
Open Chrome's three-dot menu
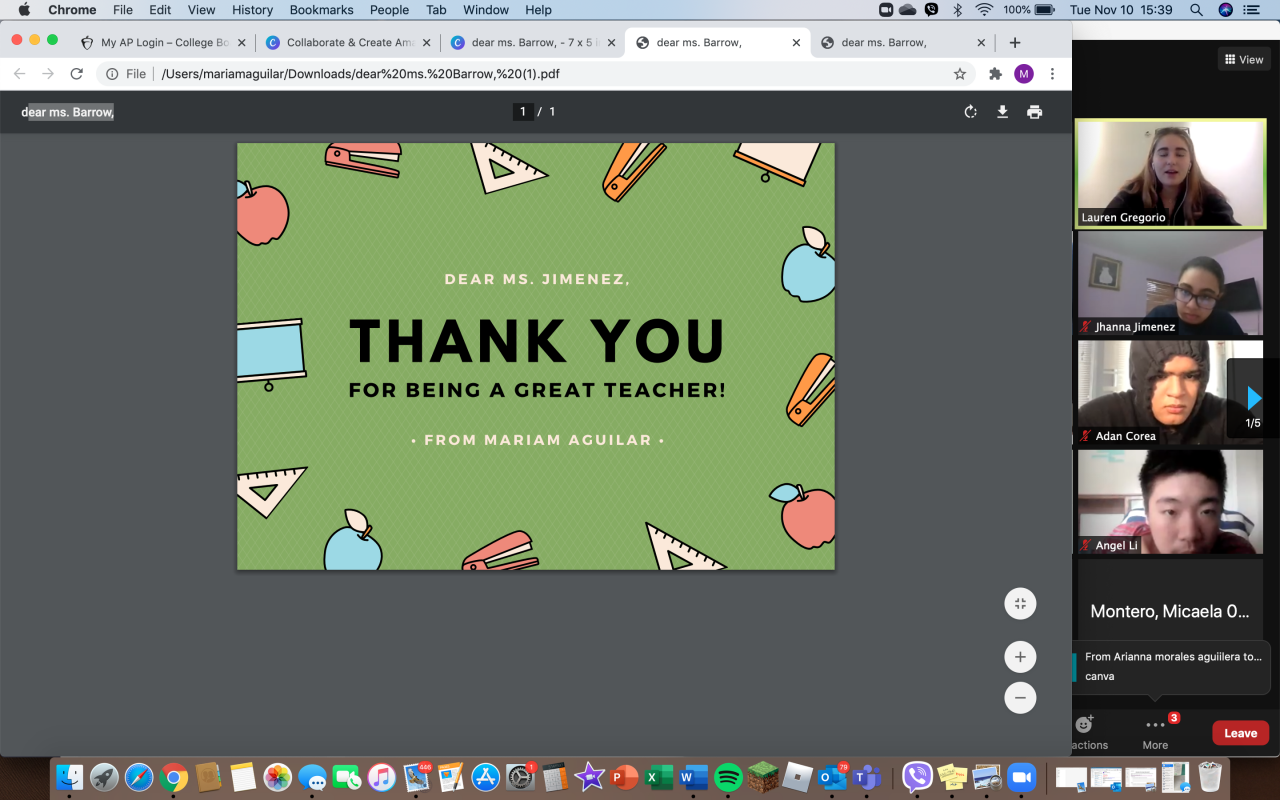1052,74
